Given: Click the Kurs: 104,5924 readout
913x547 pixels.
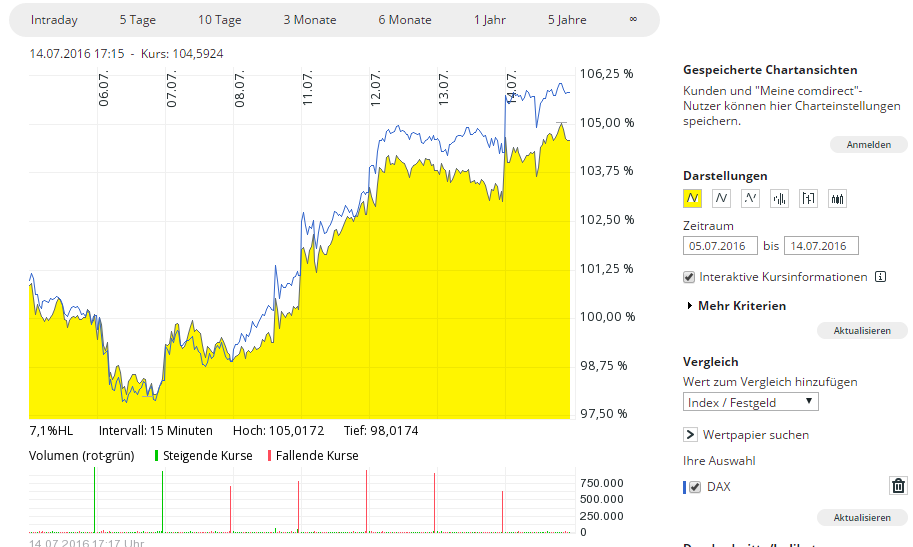Looking at the screenshot, I should (x=182, y=54).
